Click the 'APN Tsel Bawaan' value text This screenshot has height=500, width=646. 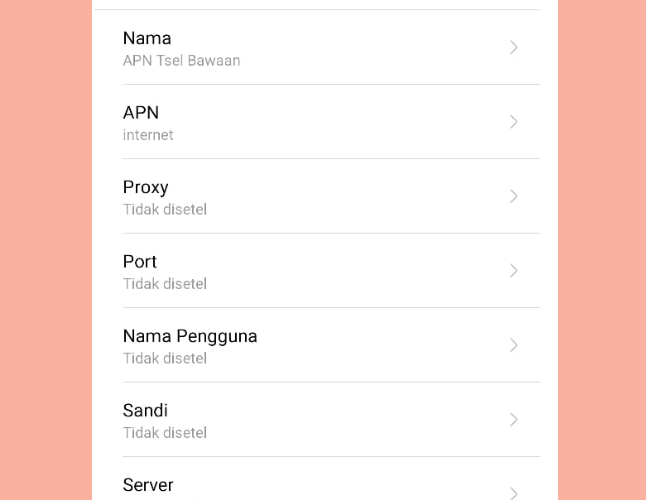(181, 61)
